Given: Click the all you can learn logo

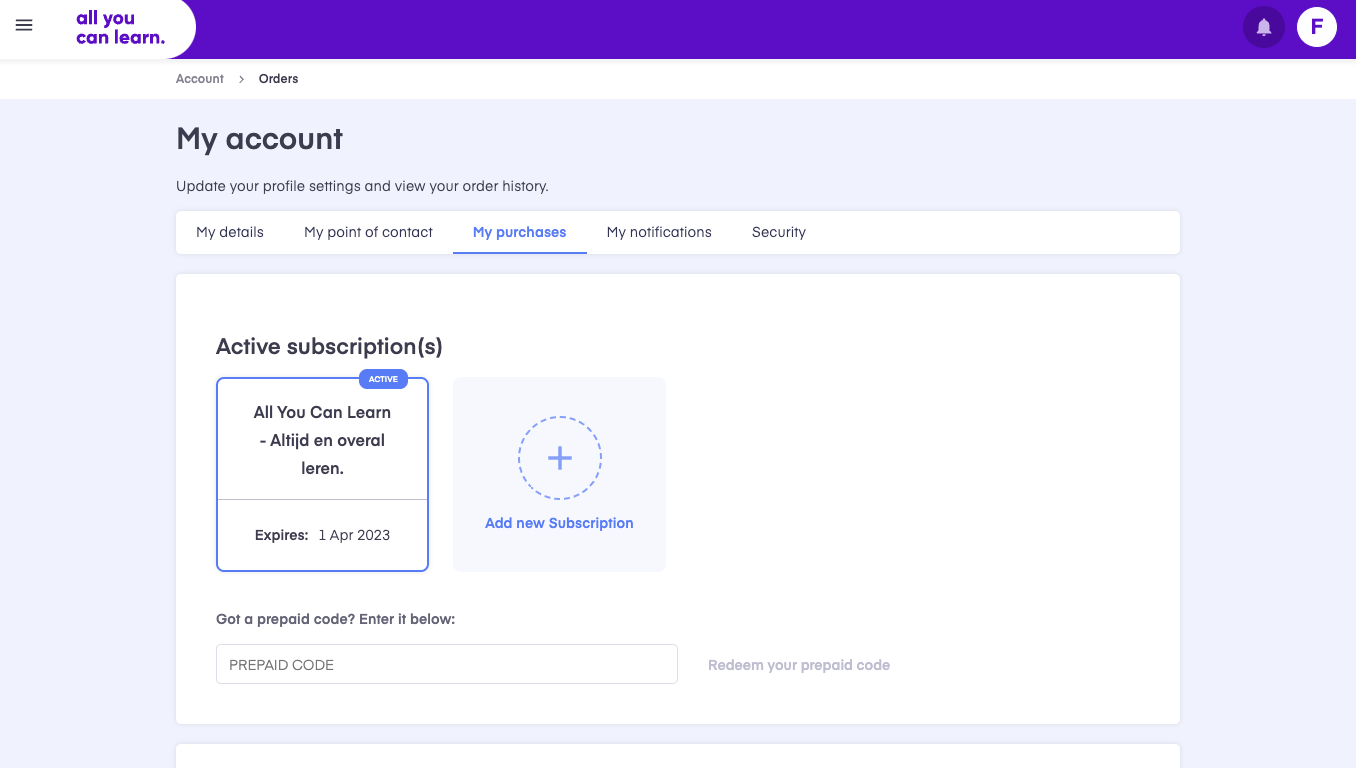Looking at the screenshot, I should point(120,28).
